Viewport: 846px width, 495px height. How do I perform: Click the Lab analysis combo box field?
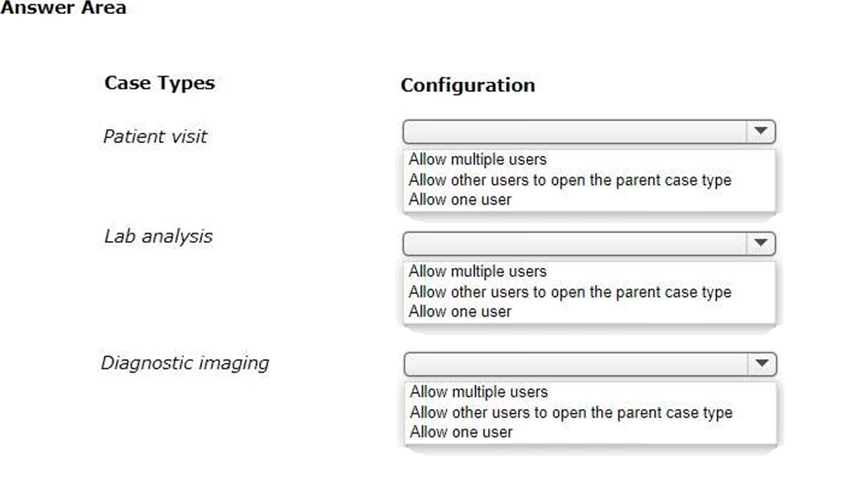[589, 243]
